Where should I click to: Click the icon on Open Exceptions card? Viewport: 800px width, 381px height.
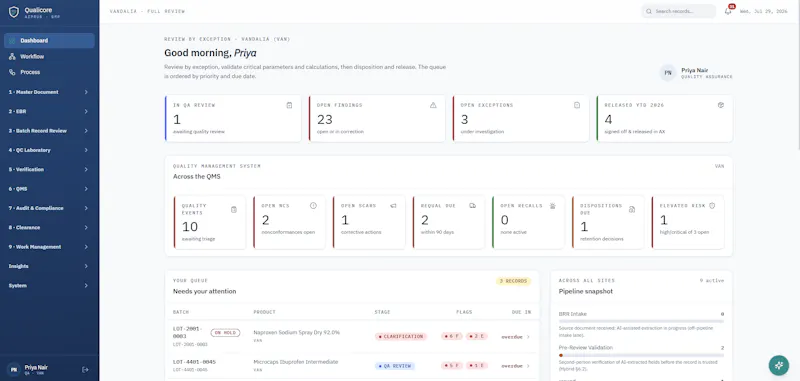coord(577,105)
